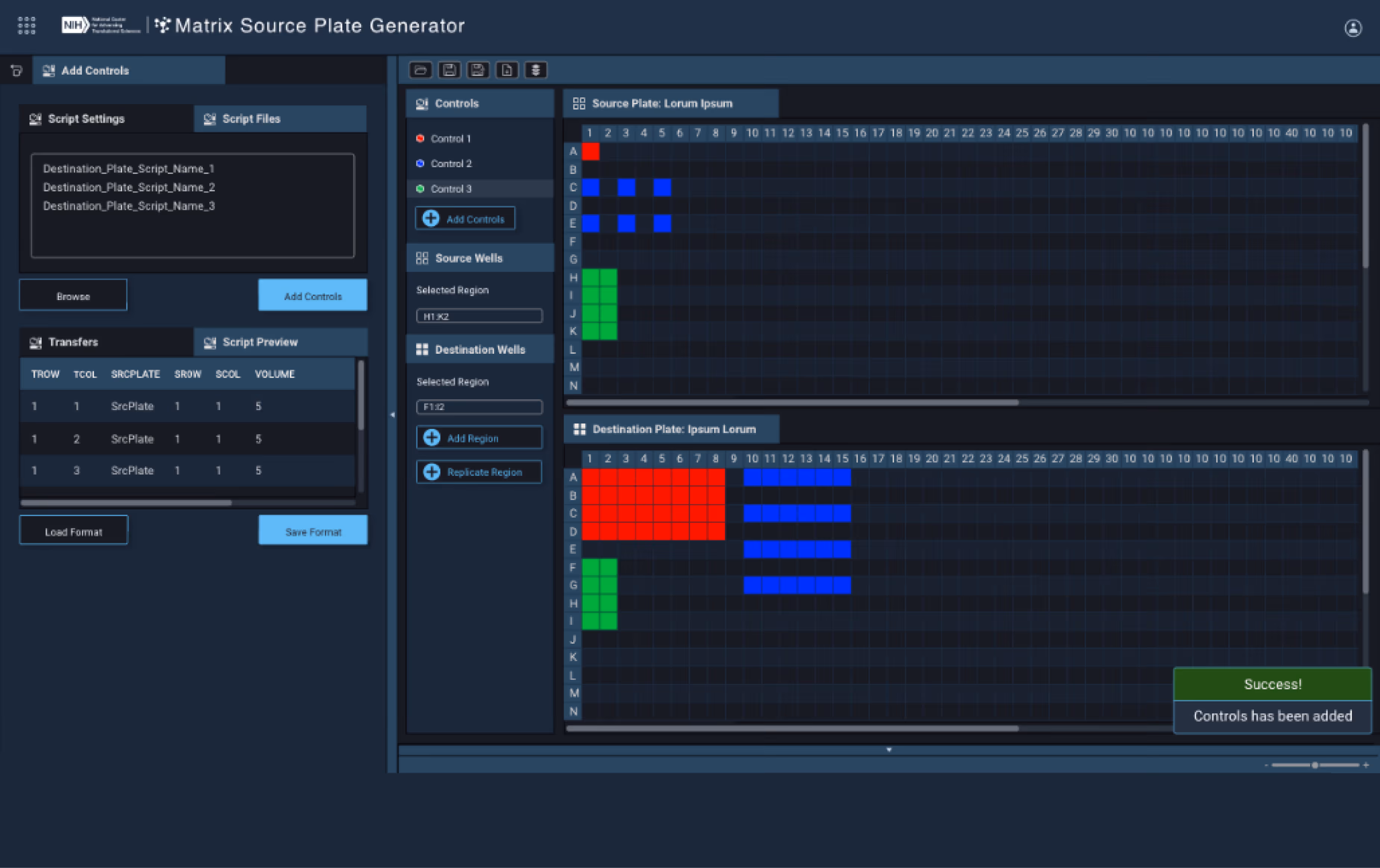Click the Save floppy disk toolbar icon
The width and height of the screenshot is (1380, 868).
[x=449, y=70]
